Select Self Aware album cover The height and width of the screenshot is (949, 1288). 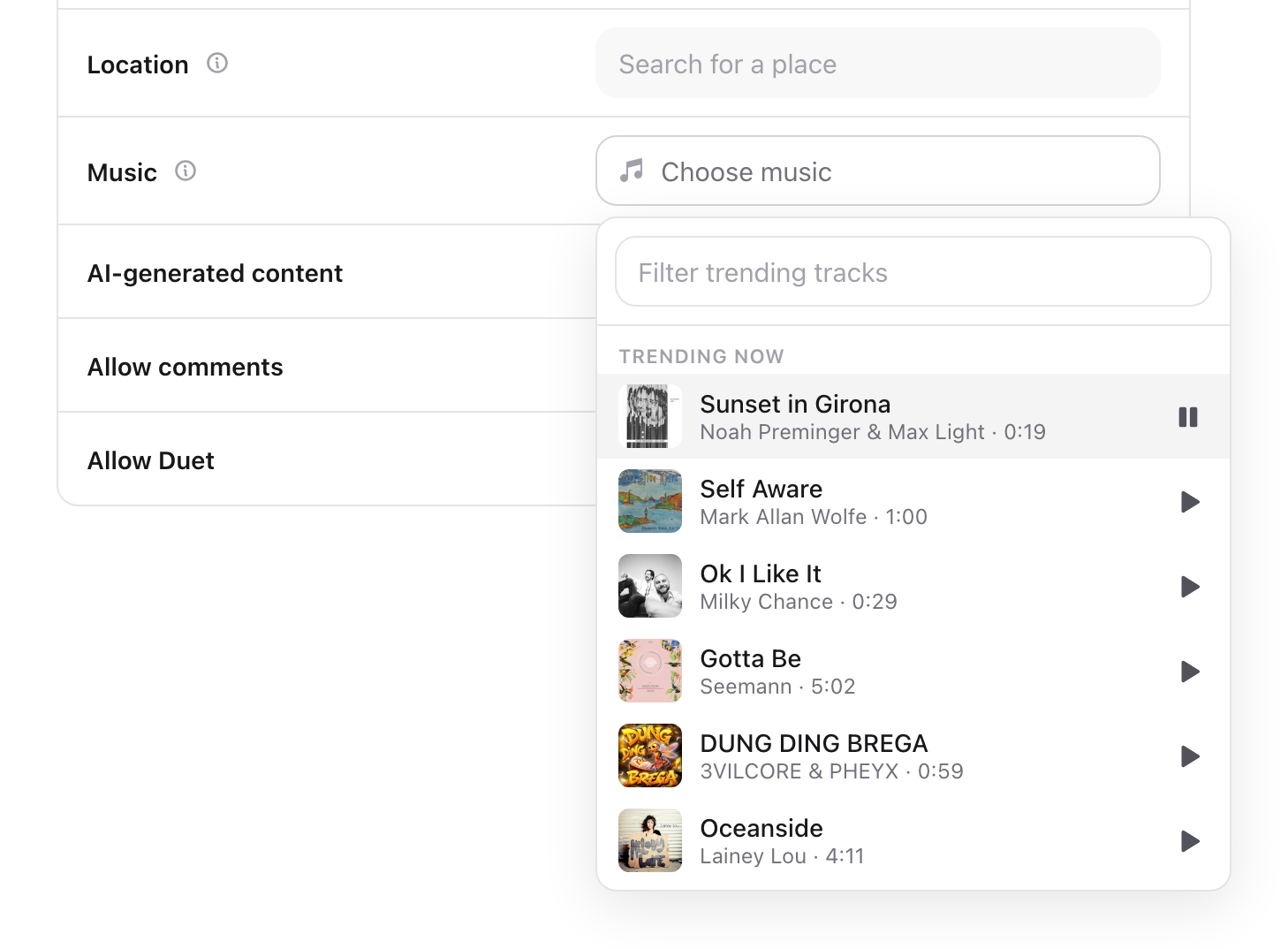tap(650, 501)
